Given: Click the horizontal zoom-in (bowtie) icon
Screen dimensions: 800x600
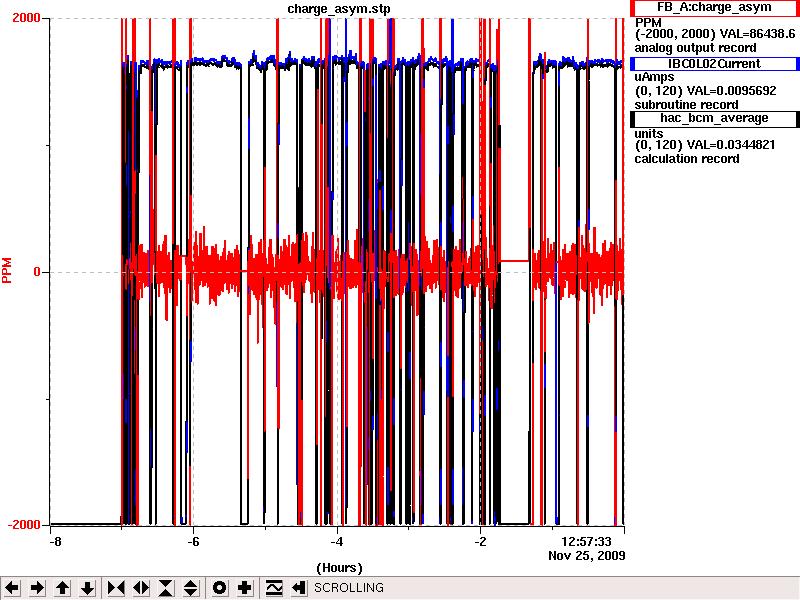Looking at the screenshot, I should [x=116, y=588].
